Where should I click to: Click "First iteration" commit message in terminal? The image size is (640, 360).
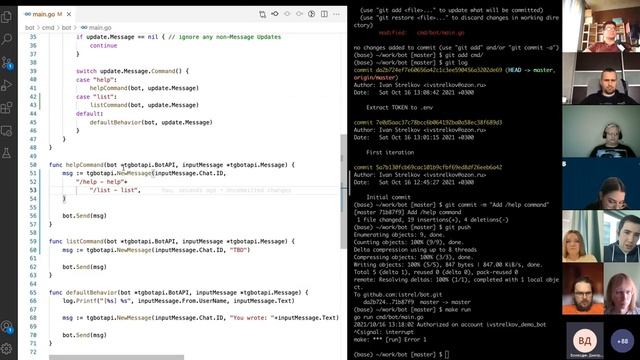click(390, 152)
